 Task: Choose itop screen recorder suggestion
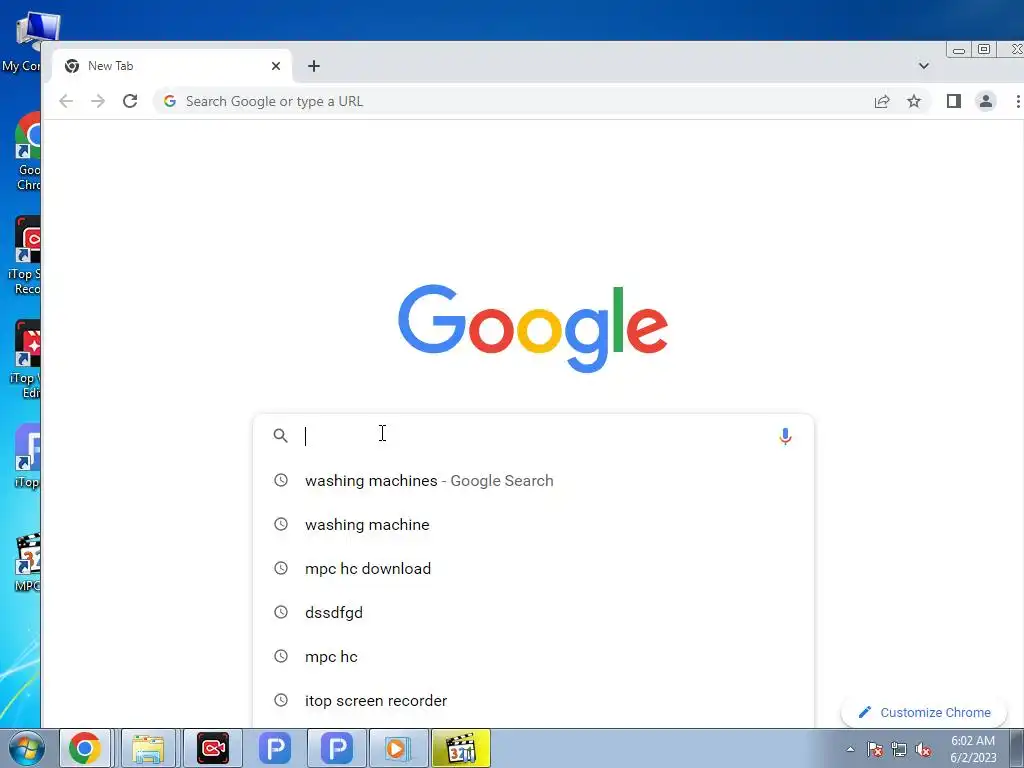[533, 700]
